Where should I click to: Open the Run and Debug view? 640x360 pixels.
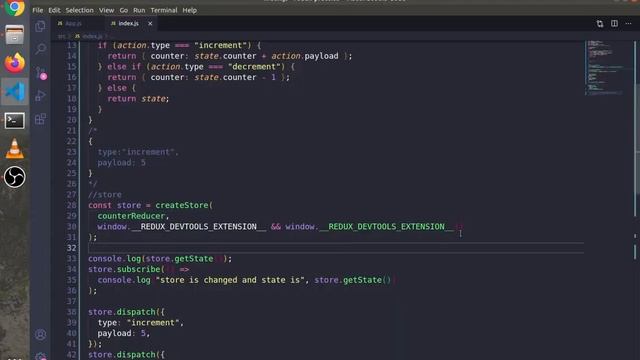tap(40, 96)
